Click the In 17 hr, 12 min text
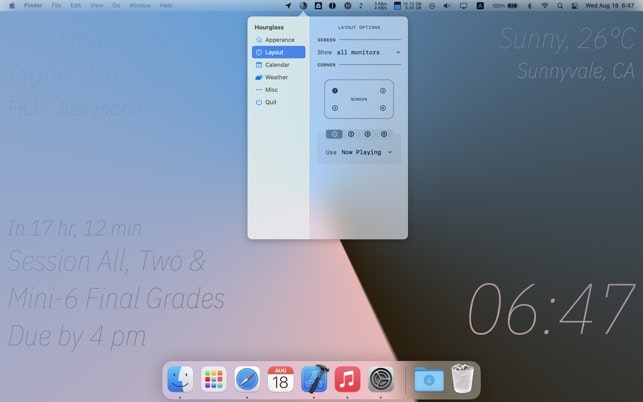Screen dimensions: 643x402 pos(75,228)
